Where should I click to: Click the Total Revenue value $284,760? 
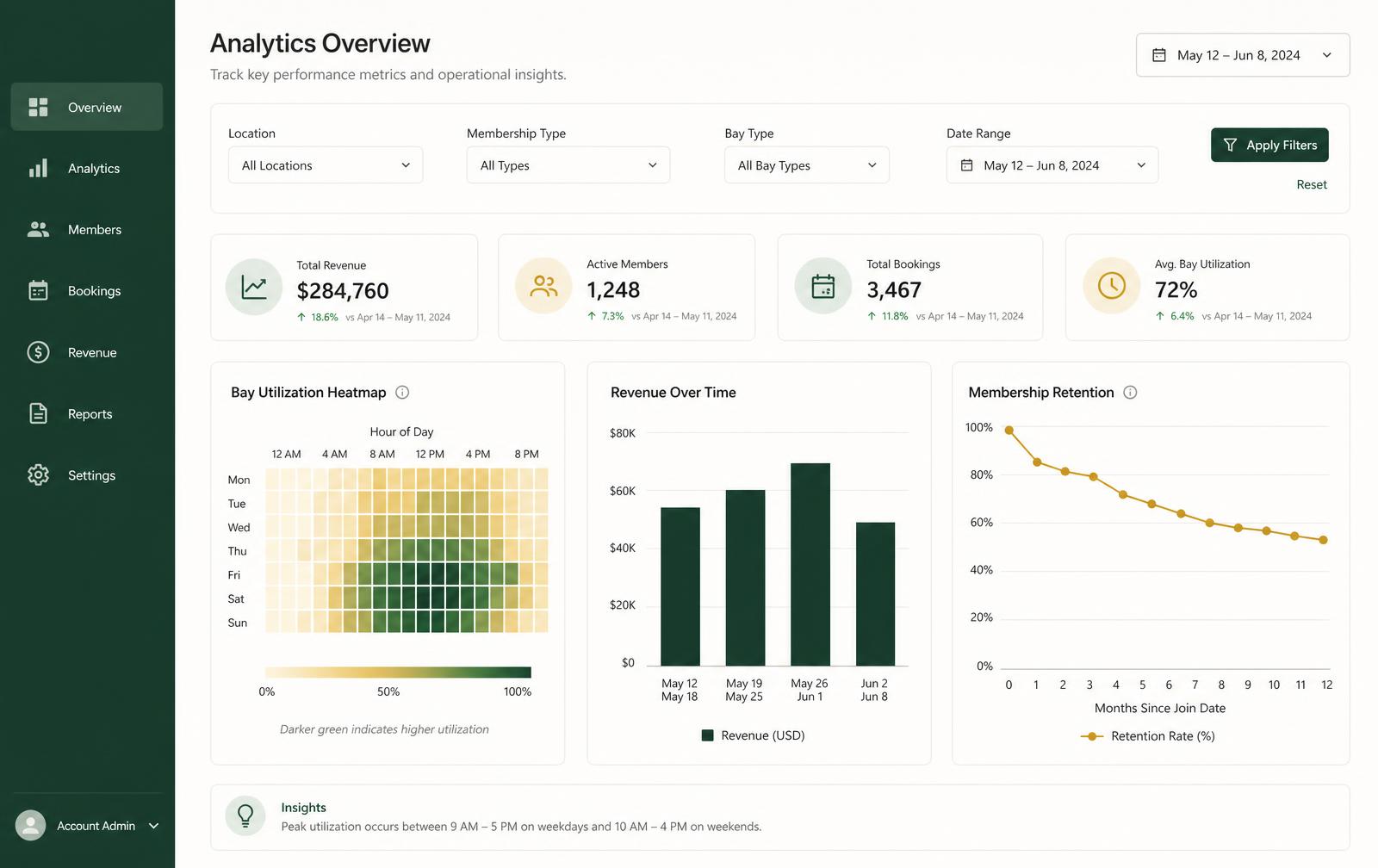pyautogui.click(x=343, y=291)
